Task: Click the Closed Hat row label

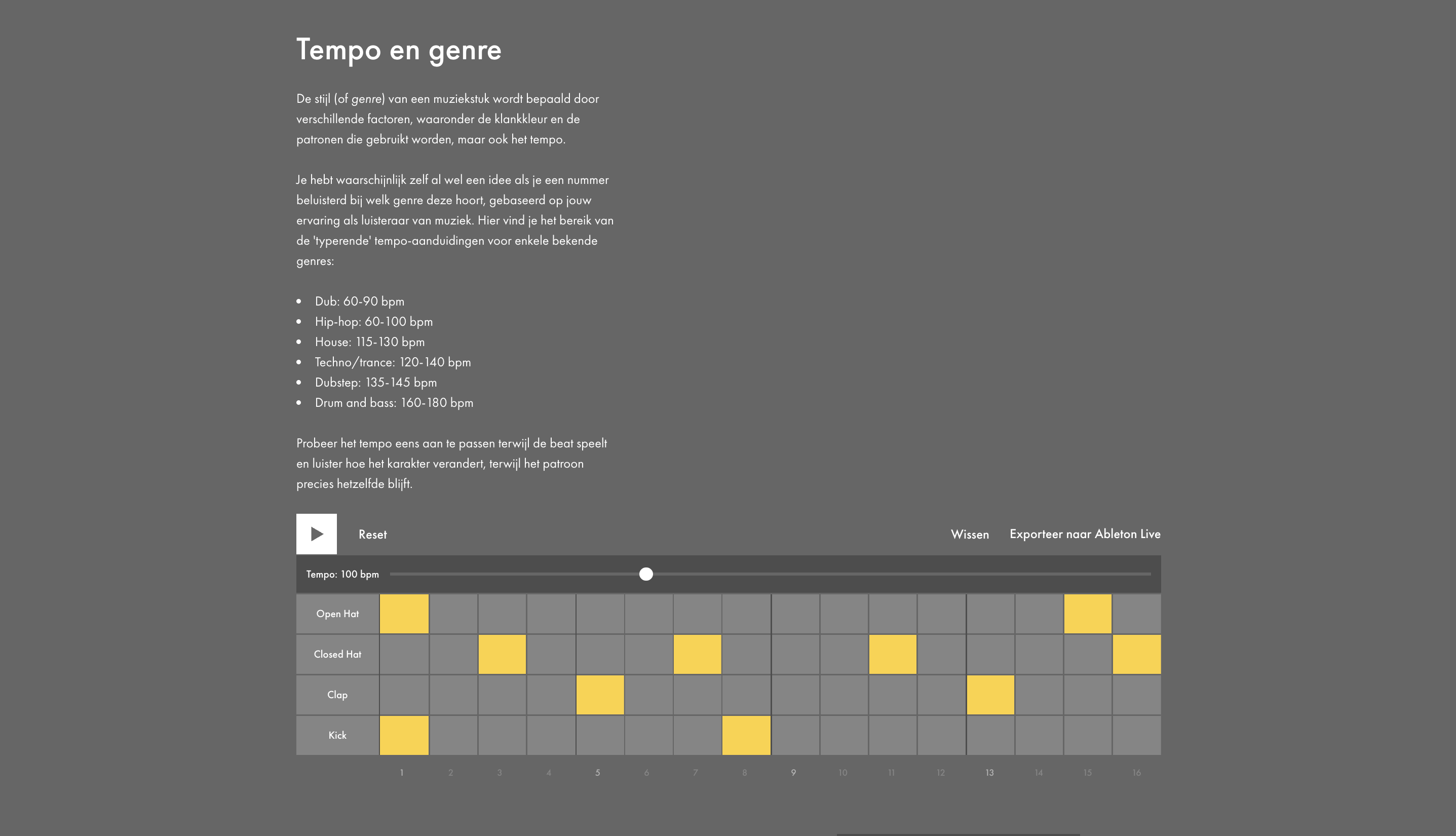Action: pyautogui.click(x=337, y=654)
